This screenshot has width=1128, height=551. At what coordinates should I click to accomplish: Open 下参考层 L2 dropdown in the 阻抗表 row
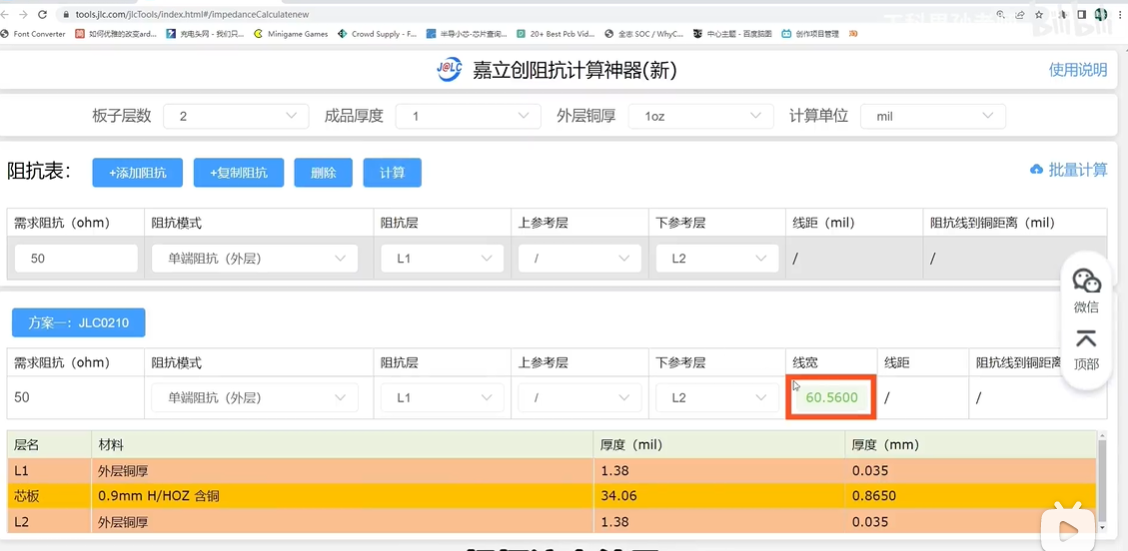click(717, 258)
